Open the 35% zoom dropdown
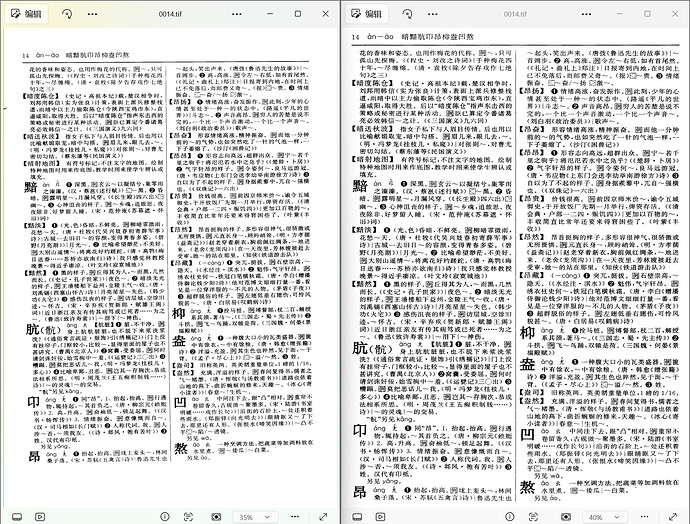Screen dimensions: 690x524 [x=254, y=517]
